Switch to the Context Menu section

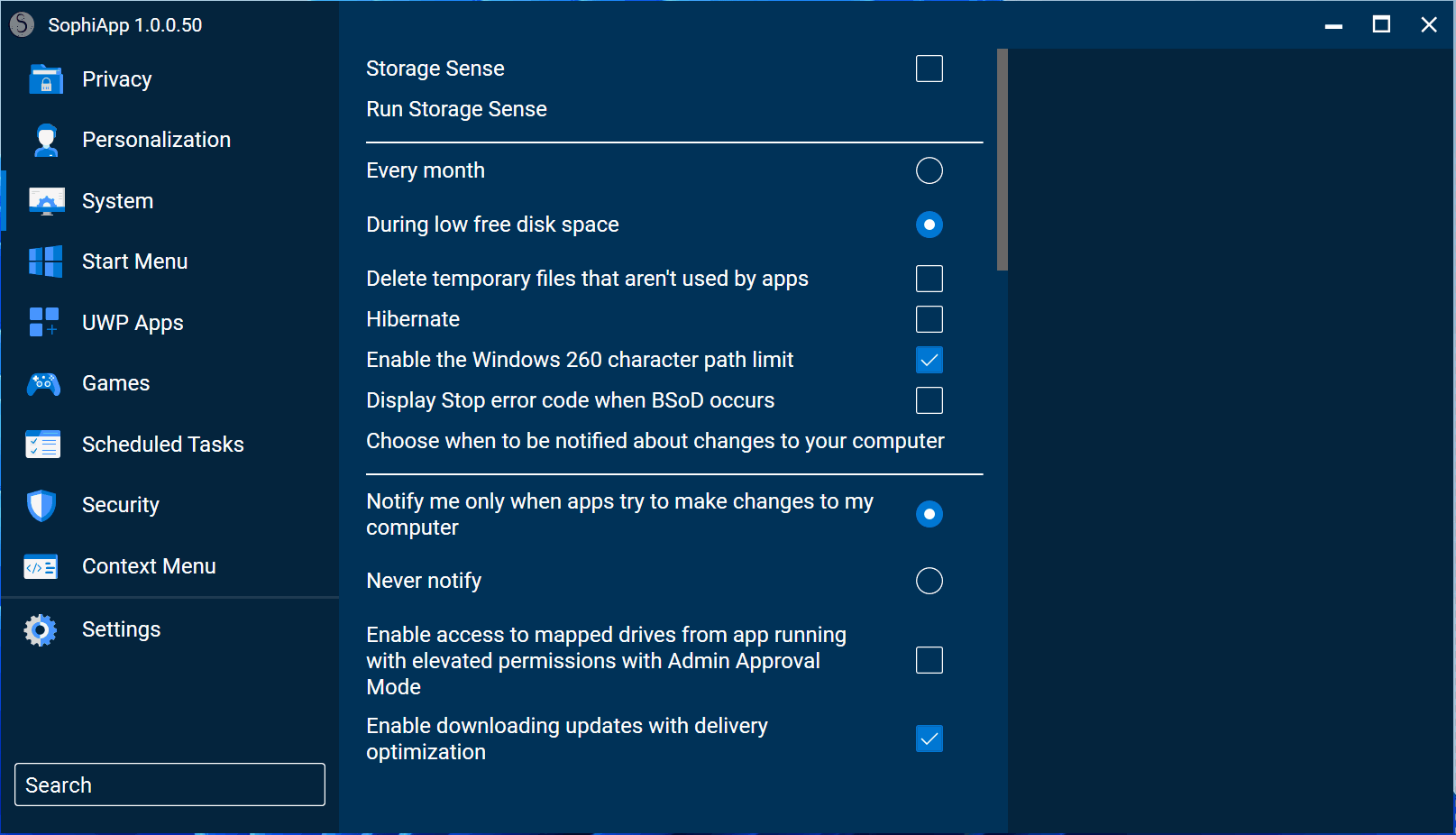pyautogui.click(x=149, y=566)
